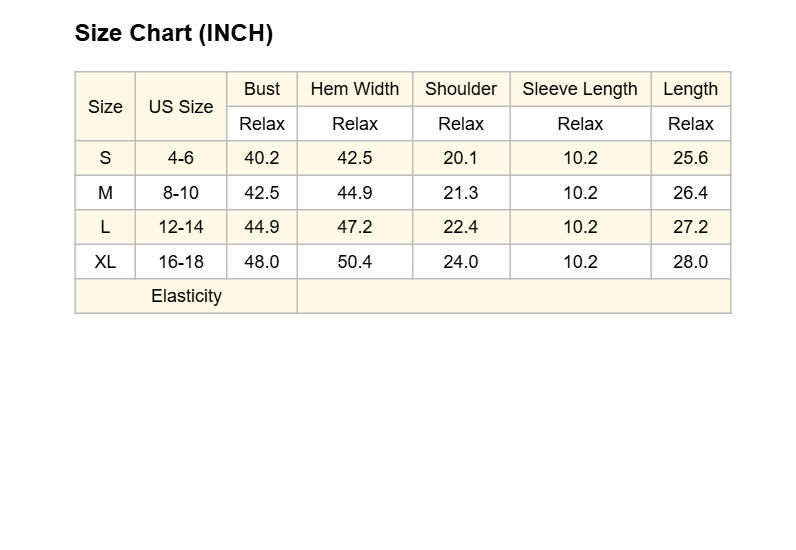The height and width of the screenshot is (550, 796).
Task: Click the Elasticity row label
Action: [186, 296]
